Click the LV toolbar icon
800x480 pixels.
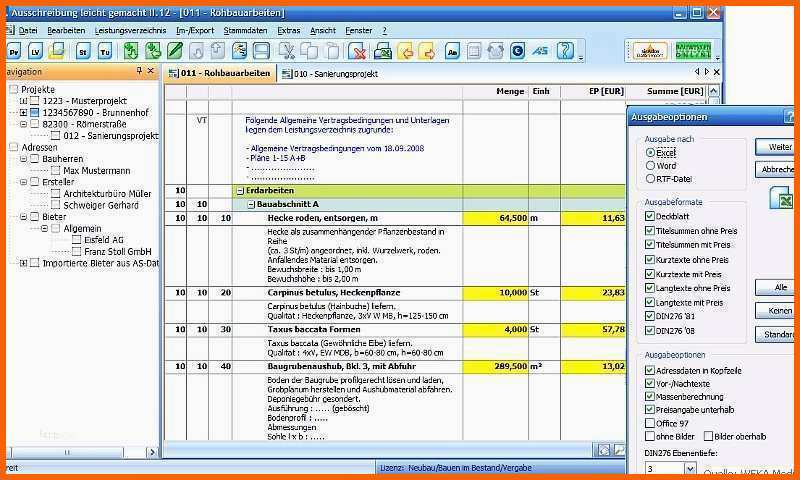pyautogui.click(x=35, y=52)
